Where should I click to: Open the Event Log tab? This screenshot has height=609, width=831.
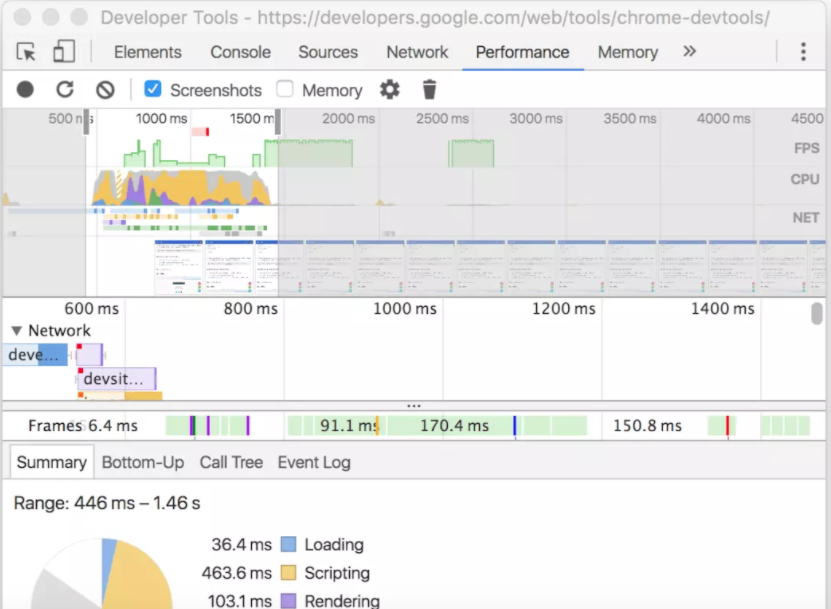point(314,462)
